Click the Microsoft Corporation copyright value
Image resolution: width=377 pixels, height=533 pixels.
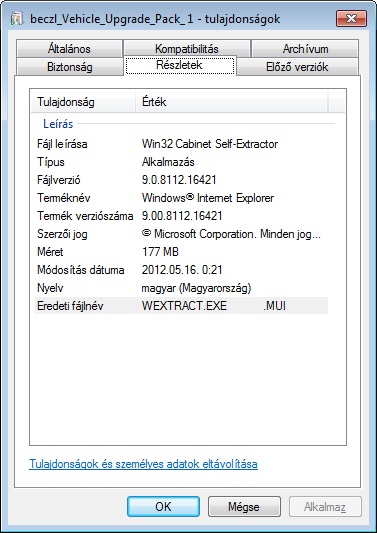(x=231, y=234)
